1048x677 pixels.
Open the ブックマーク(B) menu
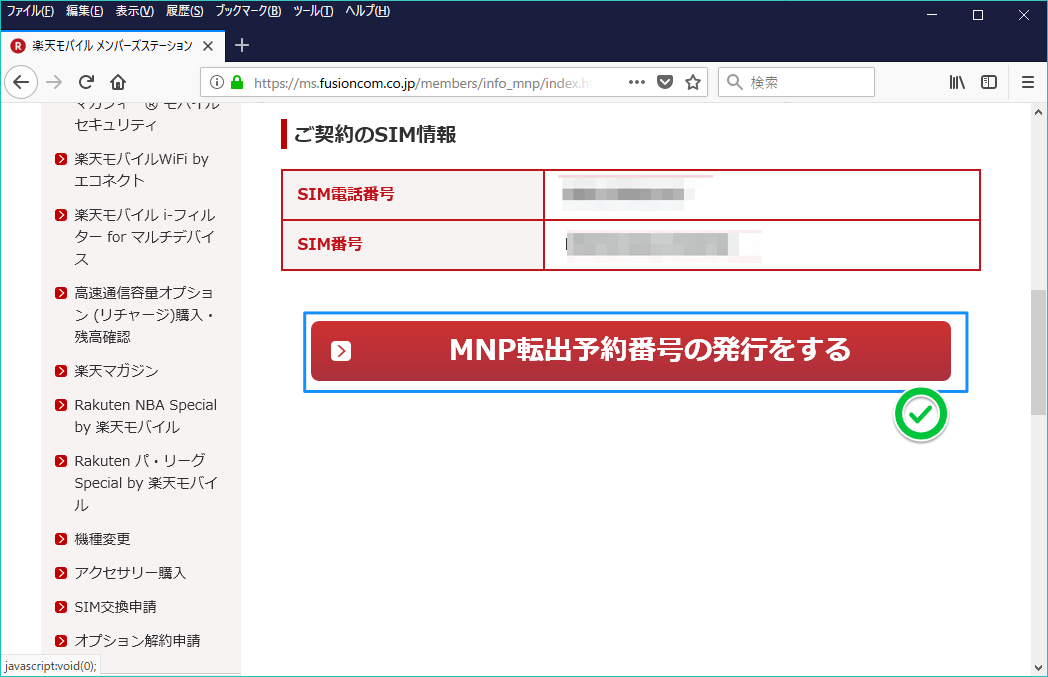248,11
